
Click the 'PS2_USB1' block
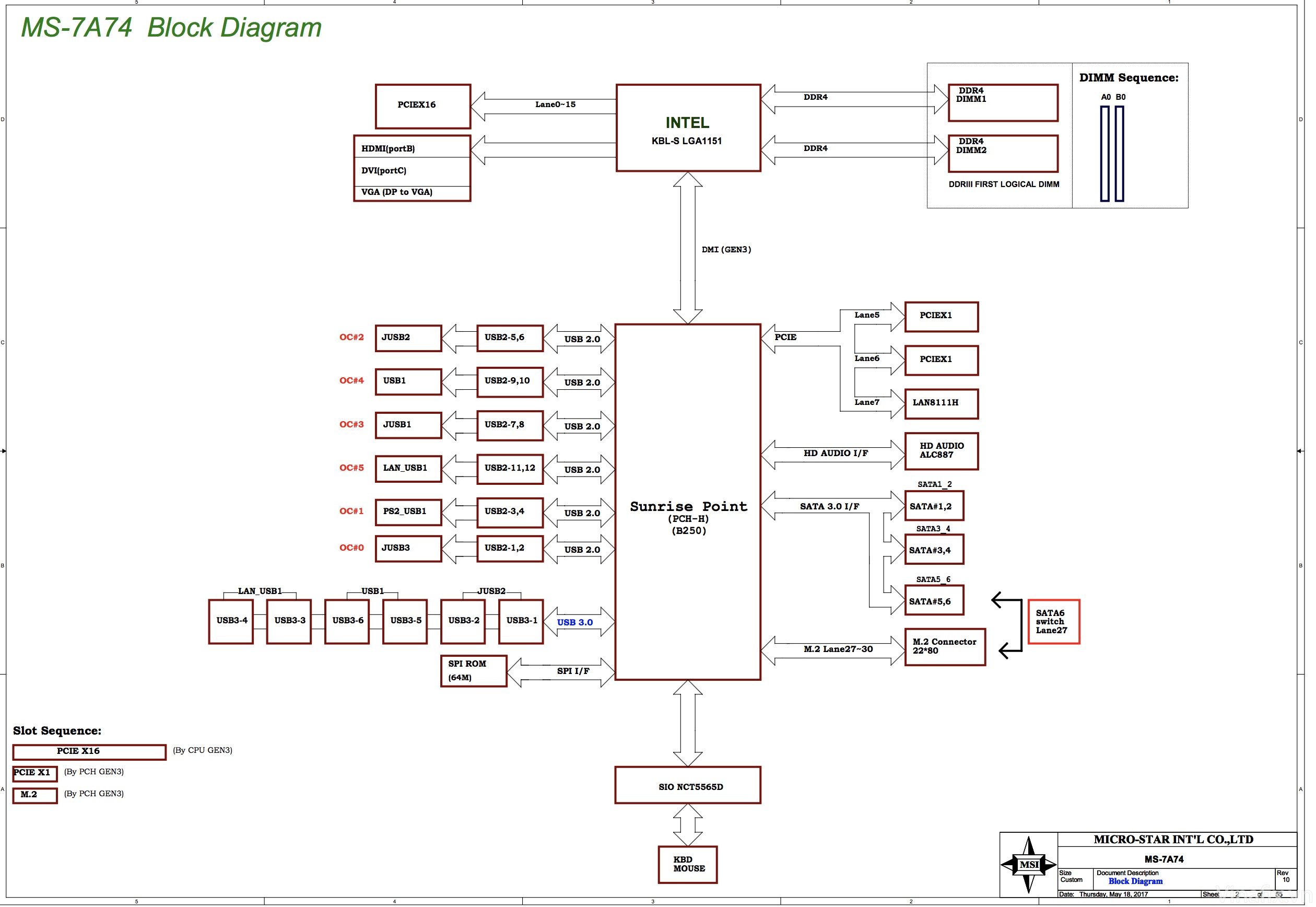coord(408,512)
